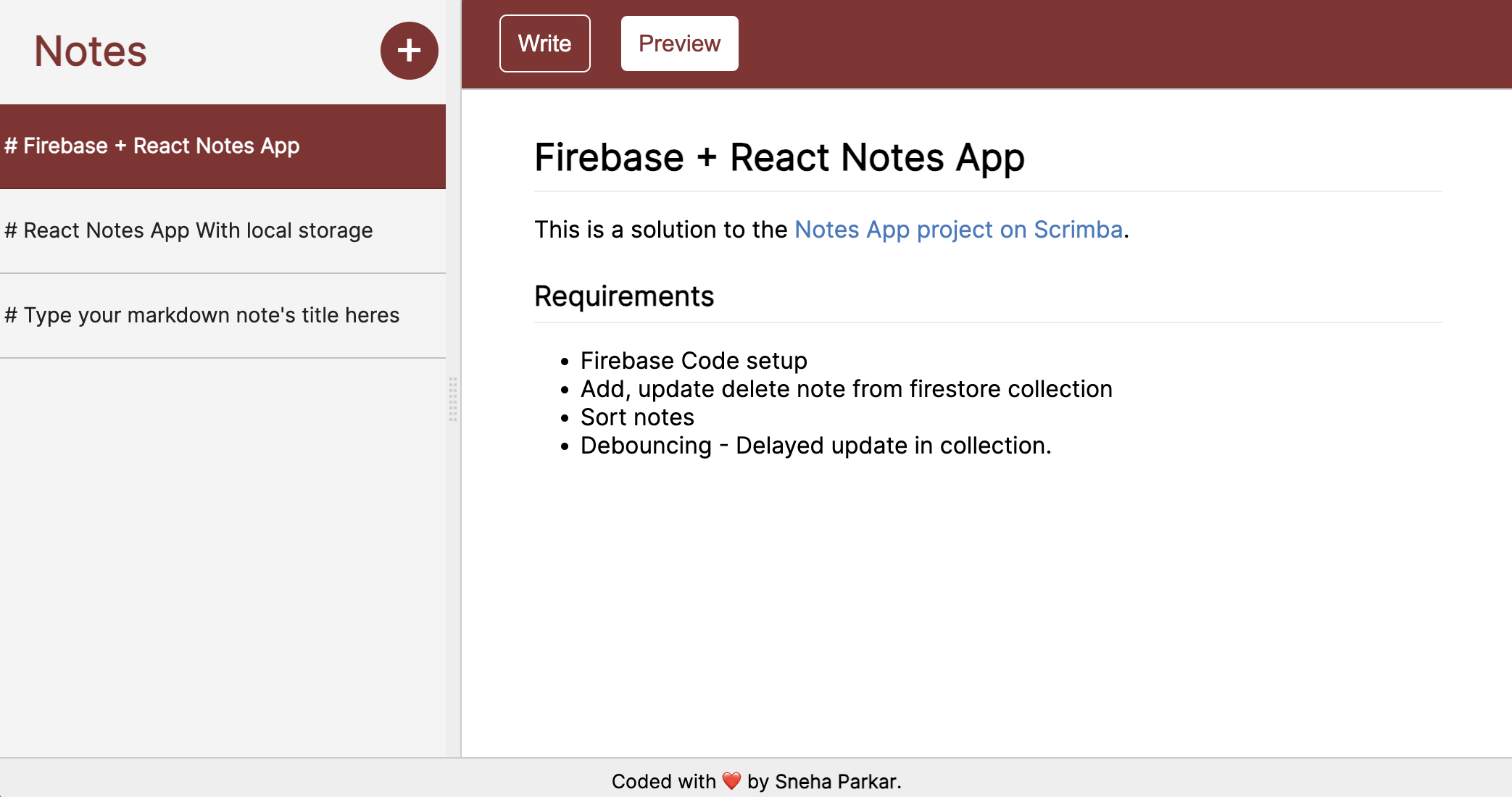Click the Add, update delete note bullet

click(846, 389)
